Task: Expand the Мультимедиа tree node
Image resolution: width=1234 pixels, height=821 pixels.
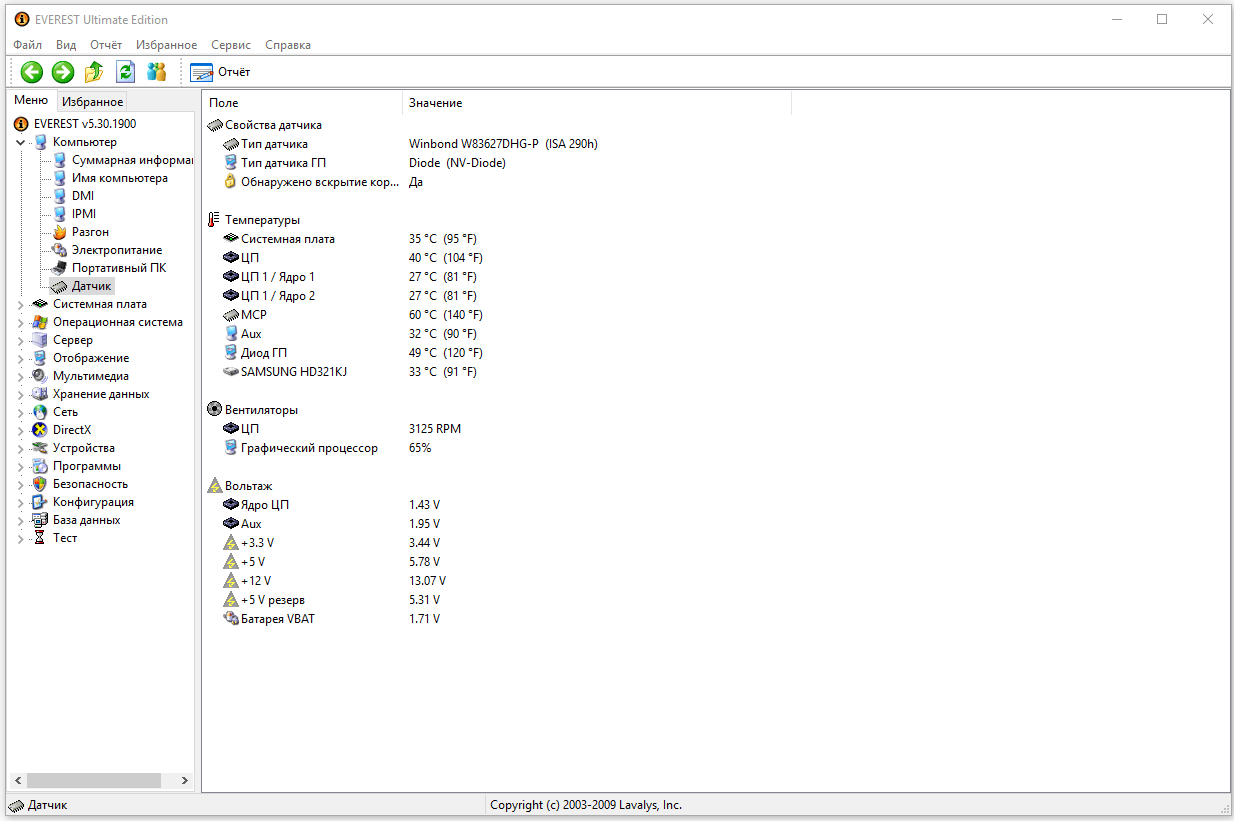Action: tap(21, 376)
